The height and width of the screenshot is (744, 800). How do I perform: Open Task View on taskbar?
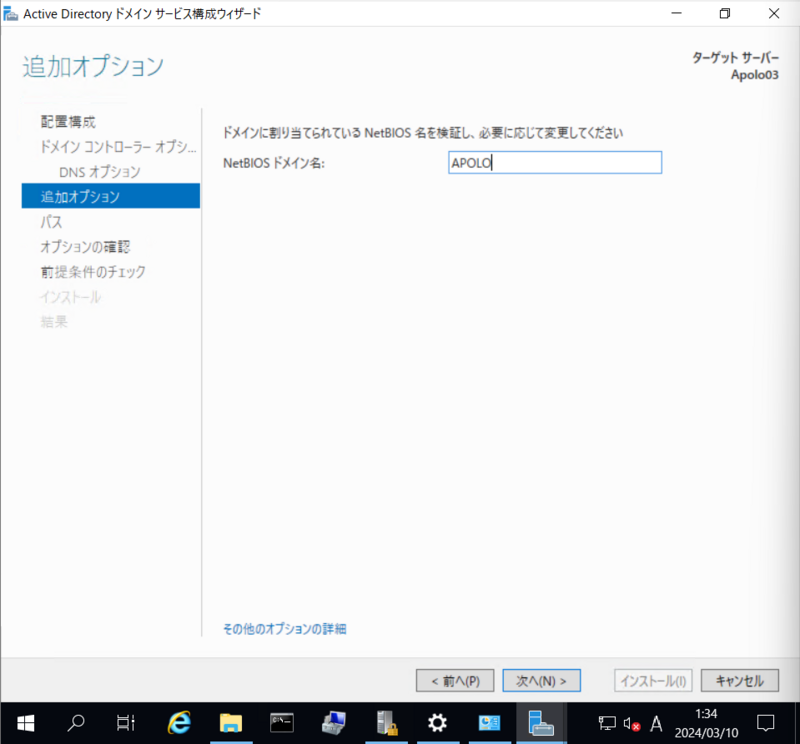tap(126, 723)
